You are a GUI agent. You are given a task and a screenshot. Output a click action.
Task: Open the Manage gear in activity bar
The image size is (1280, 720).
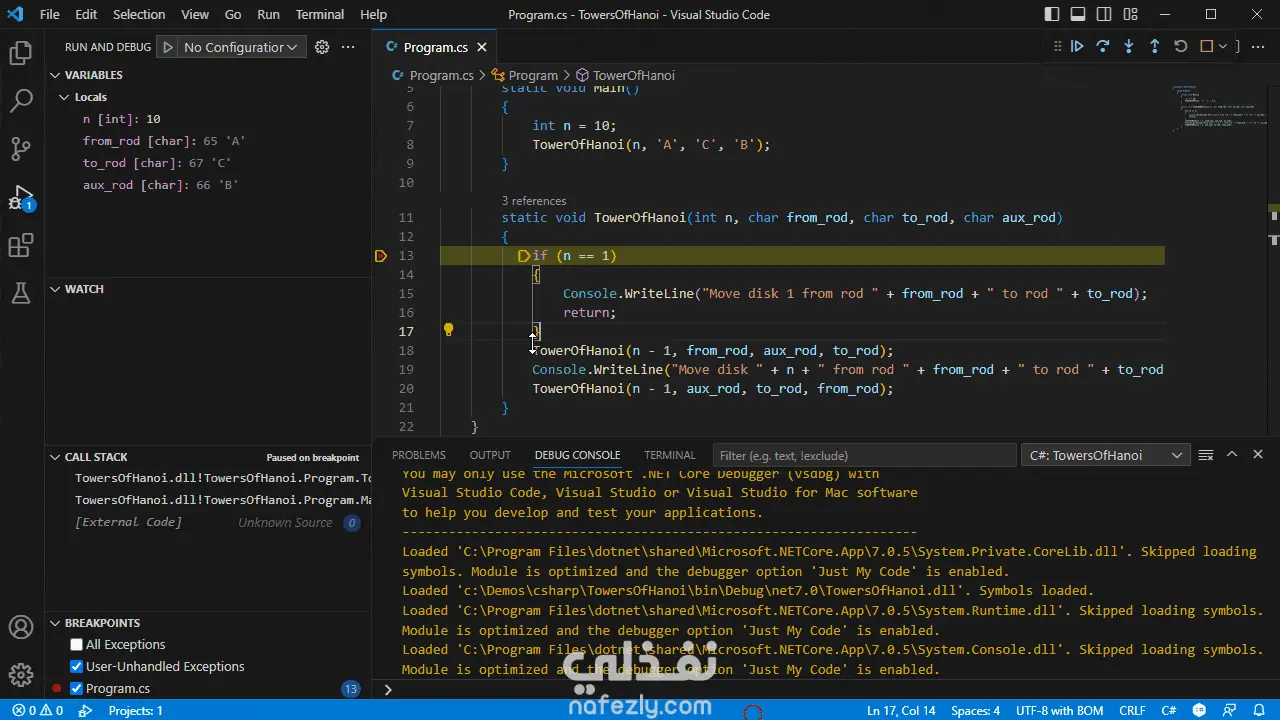click(x=21, y=676)
